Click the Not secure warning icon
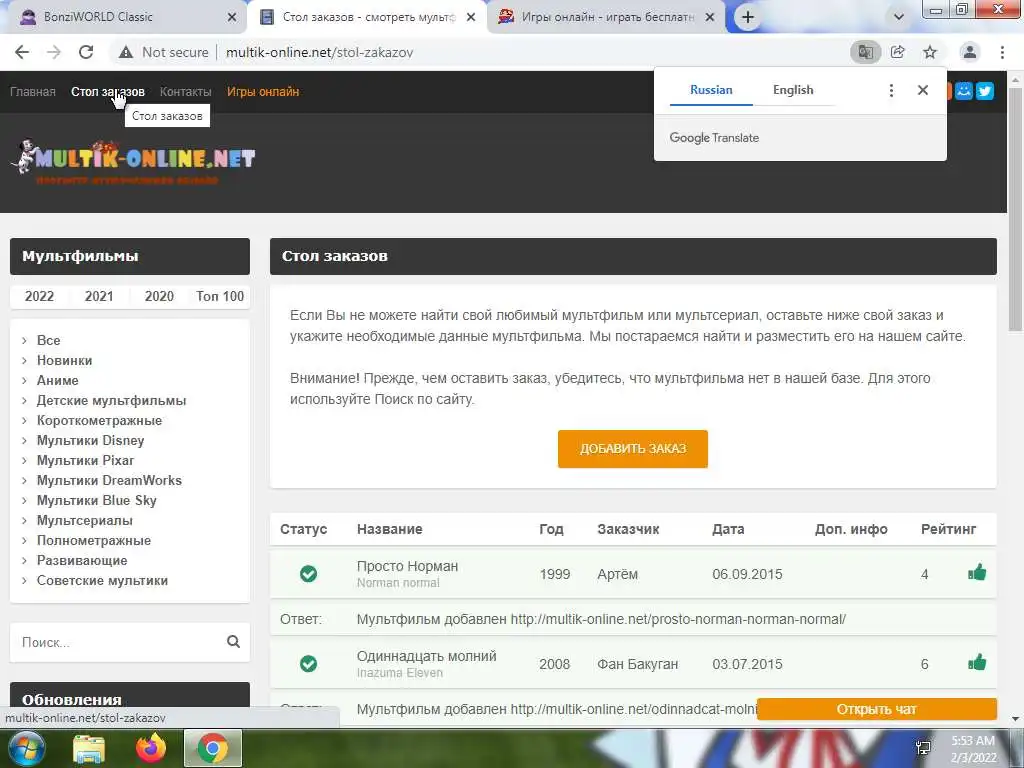This screenshot has width=1024, height=768. click(x=126, y=52)
